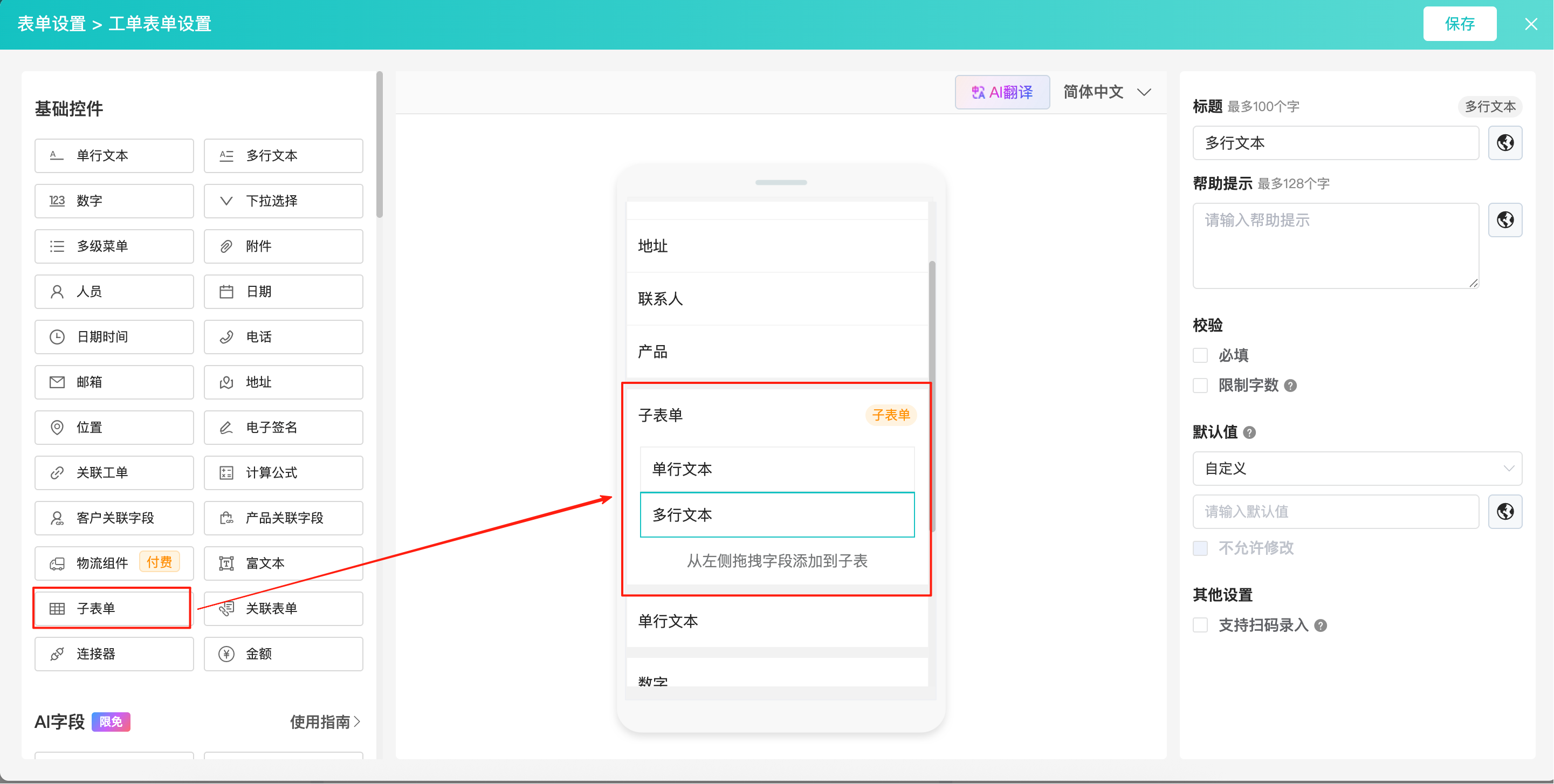Select the 计算公式 control
The height and width of the screenshot is (784, 1554).
tap(284, 473)
